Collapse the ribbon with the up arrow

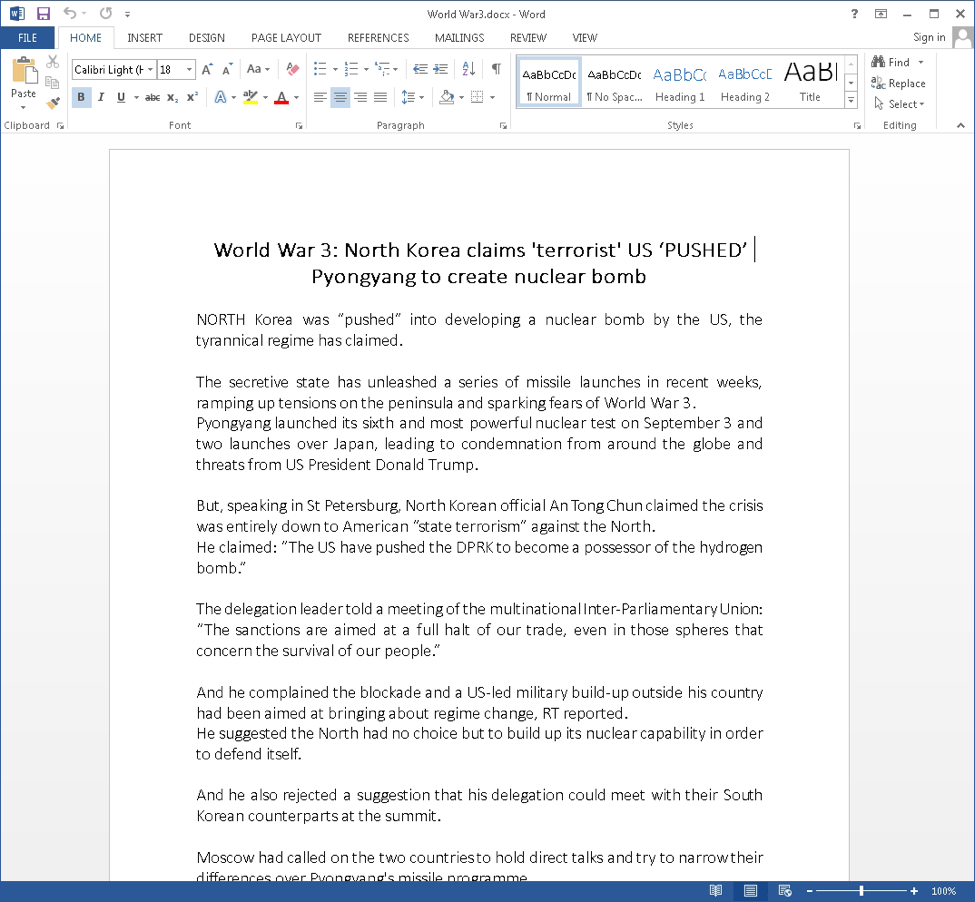961,126
